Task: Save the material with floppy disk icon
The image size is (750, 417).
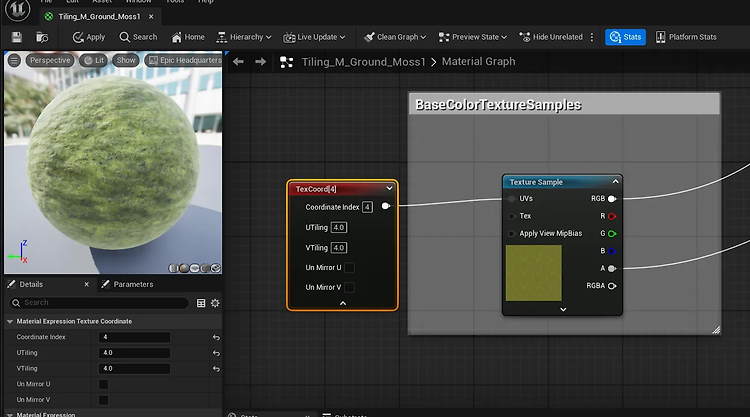Action: click(x=17, y=37)
